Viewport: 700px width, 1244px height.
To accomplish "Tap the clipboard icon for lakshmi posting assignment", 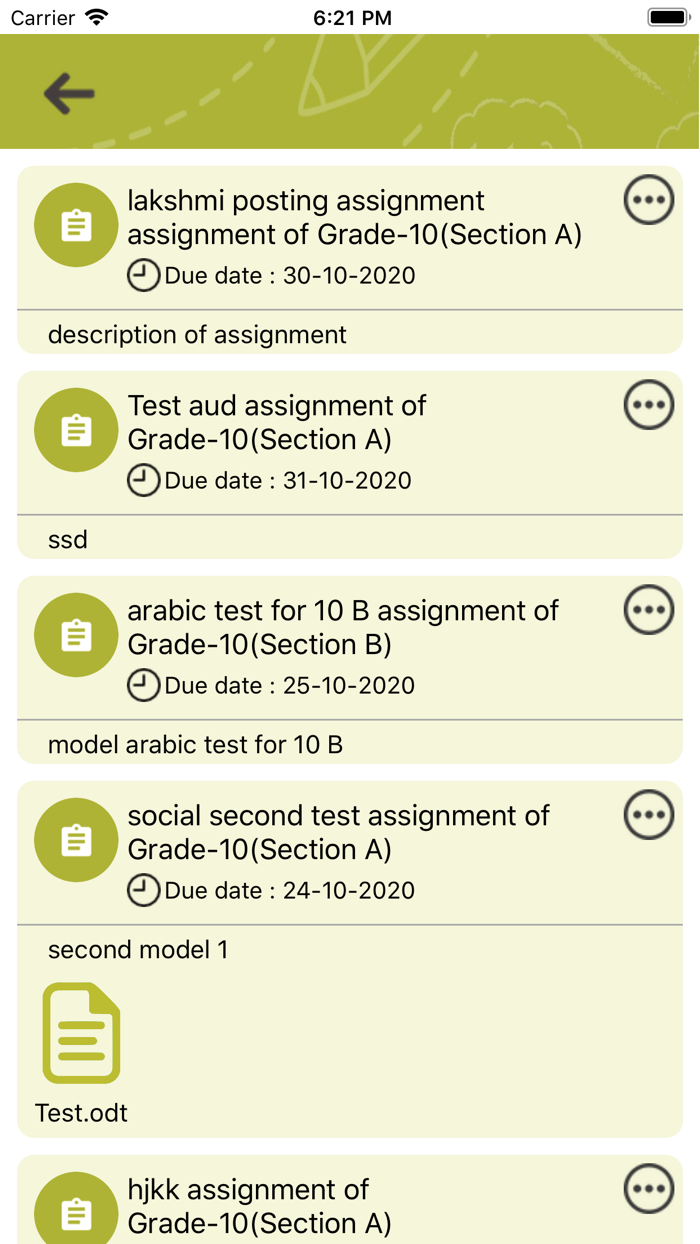I will (76, 225).
